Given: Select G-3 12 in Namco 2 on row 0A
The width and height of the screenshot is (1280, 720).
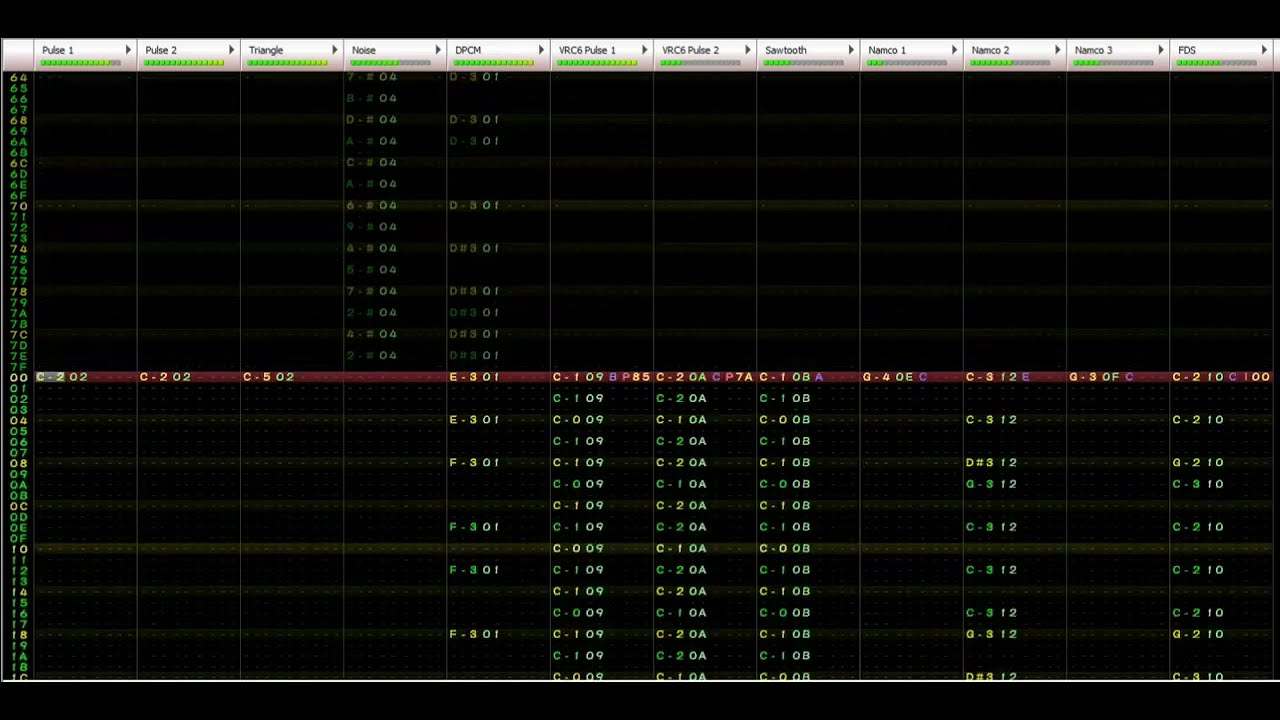Looking at the screenshot, I should (x=991, y=484).
